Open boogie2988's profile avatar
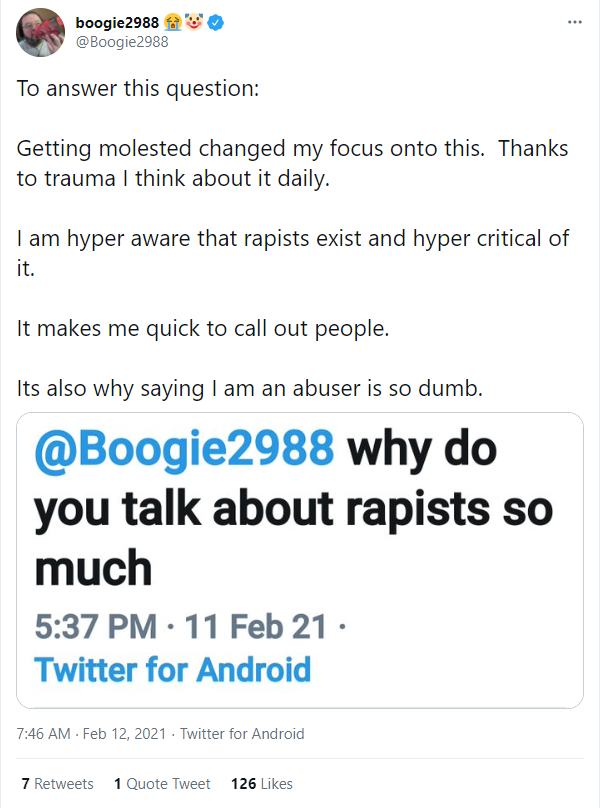This screenshot has height=808, width=600. (x=40, y=32)
